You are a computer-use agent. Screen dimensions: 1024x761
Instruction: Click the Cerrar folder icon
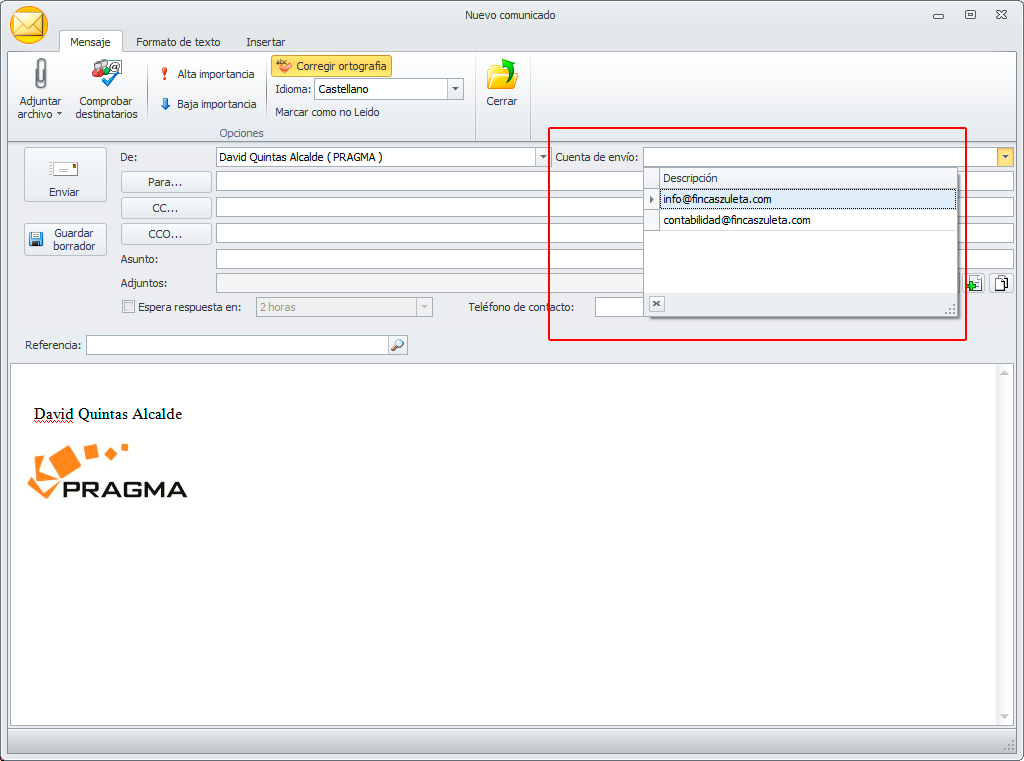[x=502, y=75]
